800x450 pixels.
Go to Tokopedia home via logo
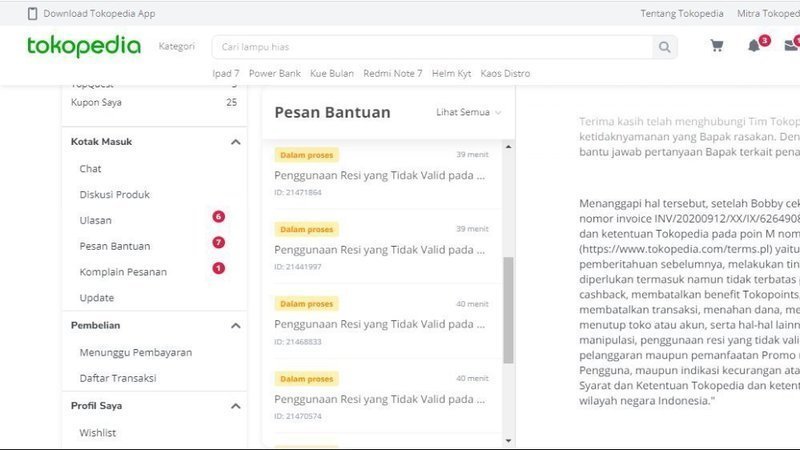[84, 46]
